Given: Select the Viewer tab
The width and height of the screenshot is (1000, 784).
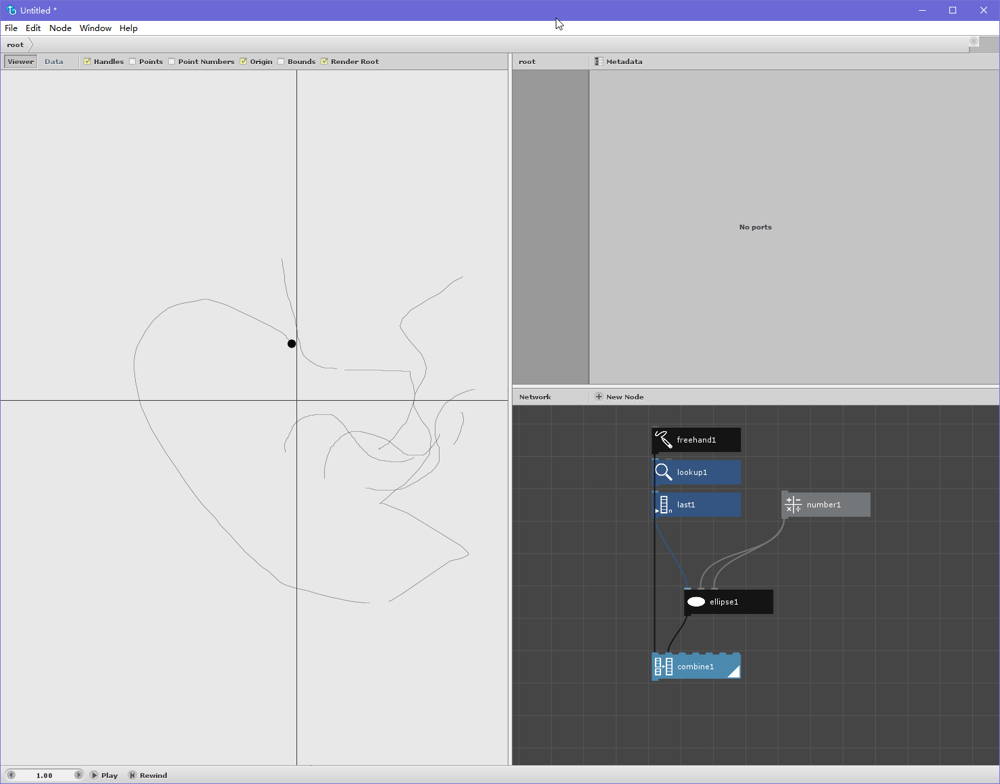Looking at the screenshot, I should [x=20, y=61].
